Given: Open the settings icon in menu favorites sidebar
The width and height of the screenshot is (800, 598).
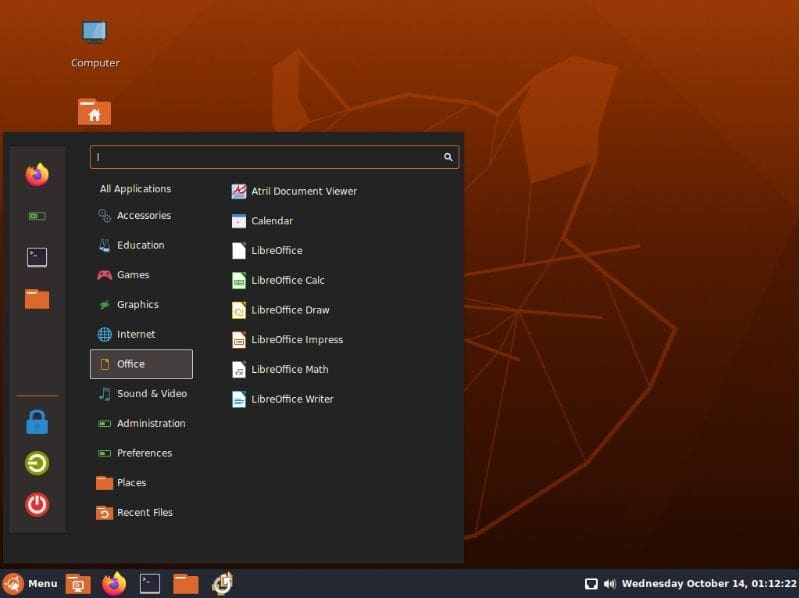Looking at the screenshot, I should click(37, 216).
